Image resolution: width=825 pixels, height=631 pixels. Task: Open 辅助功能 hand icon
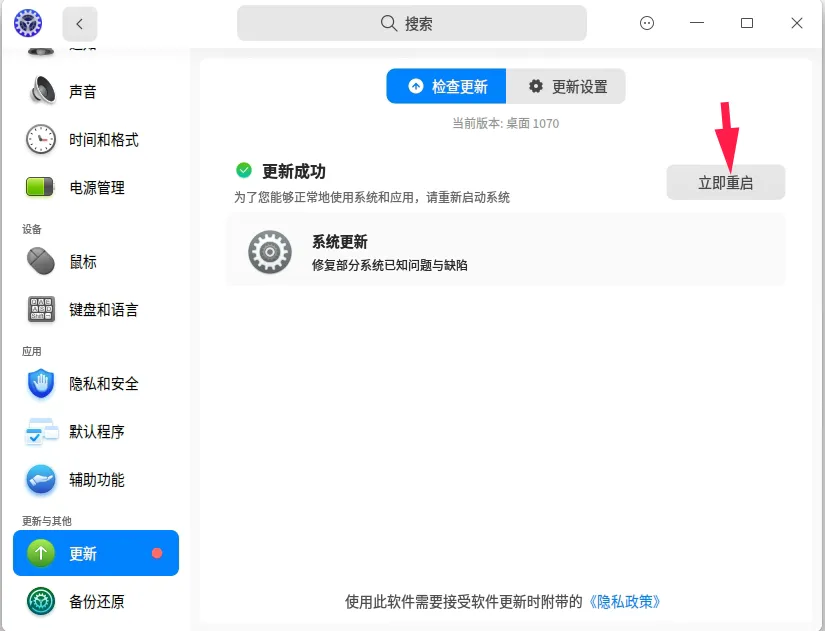point(41,479)
